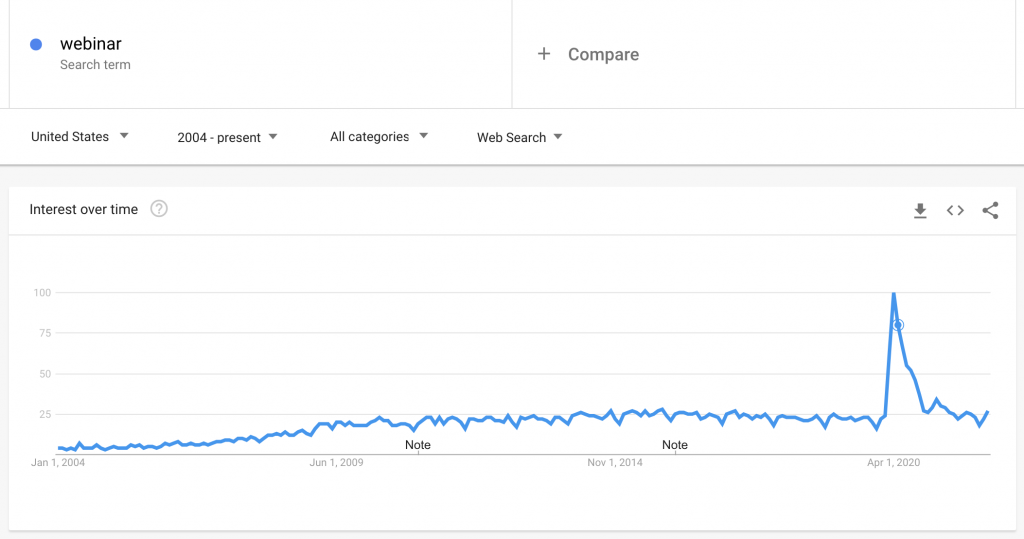Edit the webinar search term

coord(91,44)
